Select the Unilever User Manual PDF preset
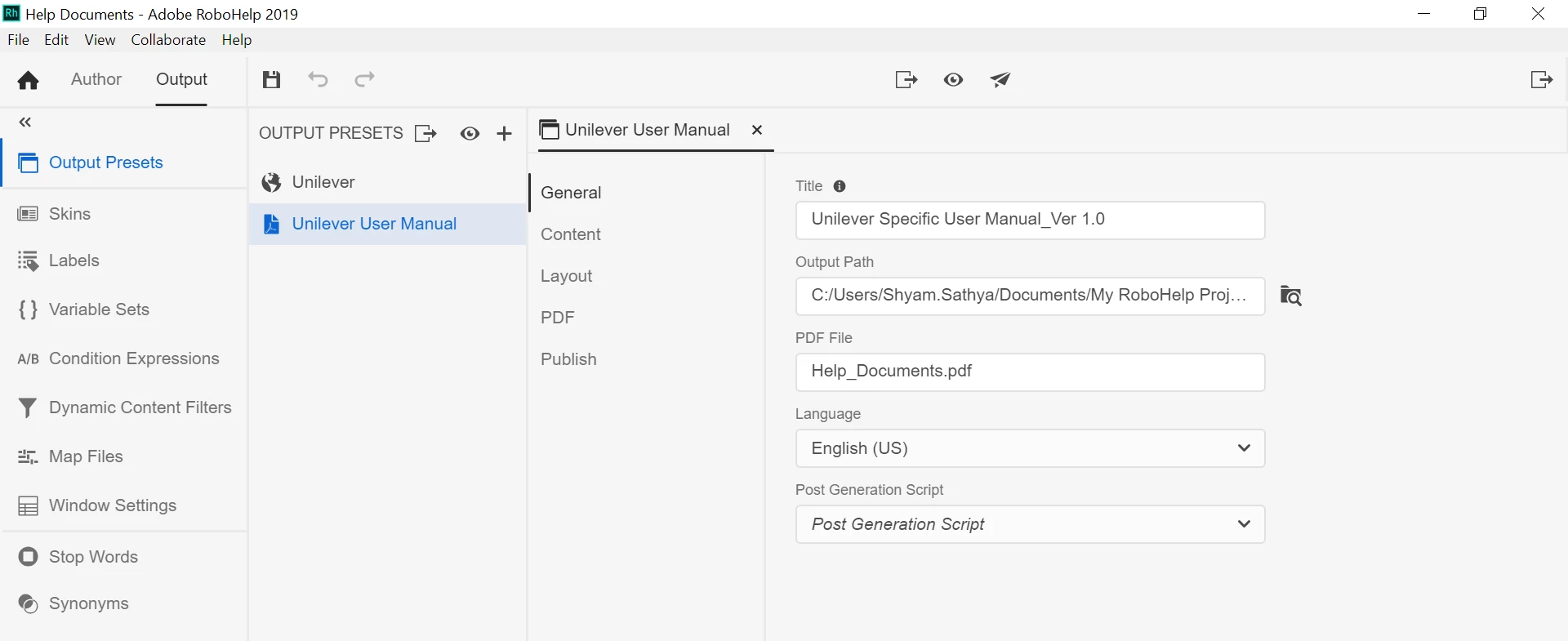The width and height of the screenshot is (1568, 641). (x=387, y=224)
